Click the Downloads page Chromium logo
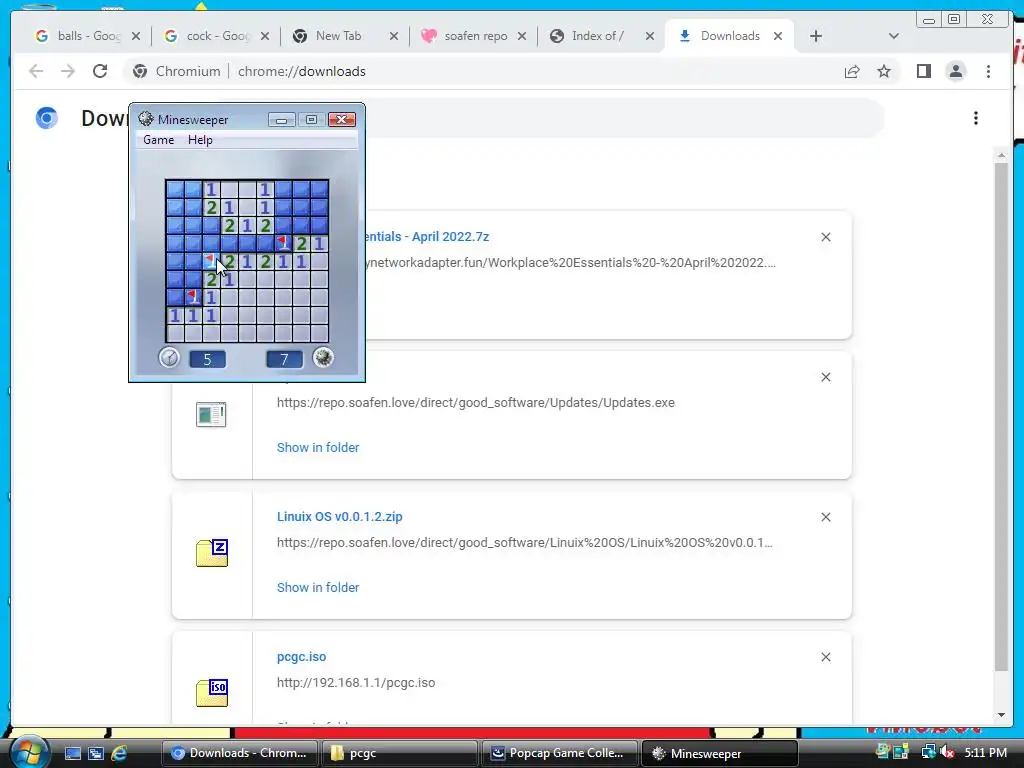 click(x=46, y=118)
